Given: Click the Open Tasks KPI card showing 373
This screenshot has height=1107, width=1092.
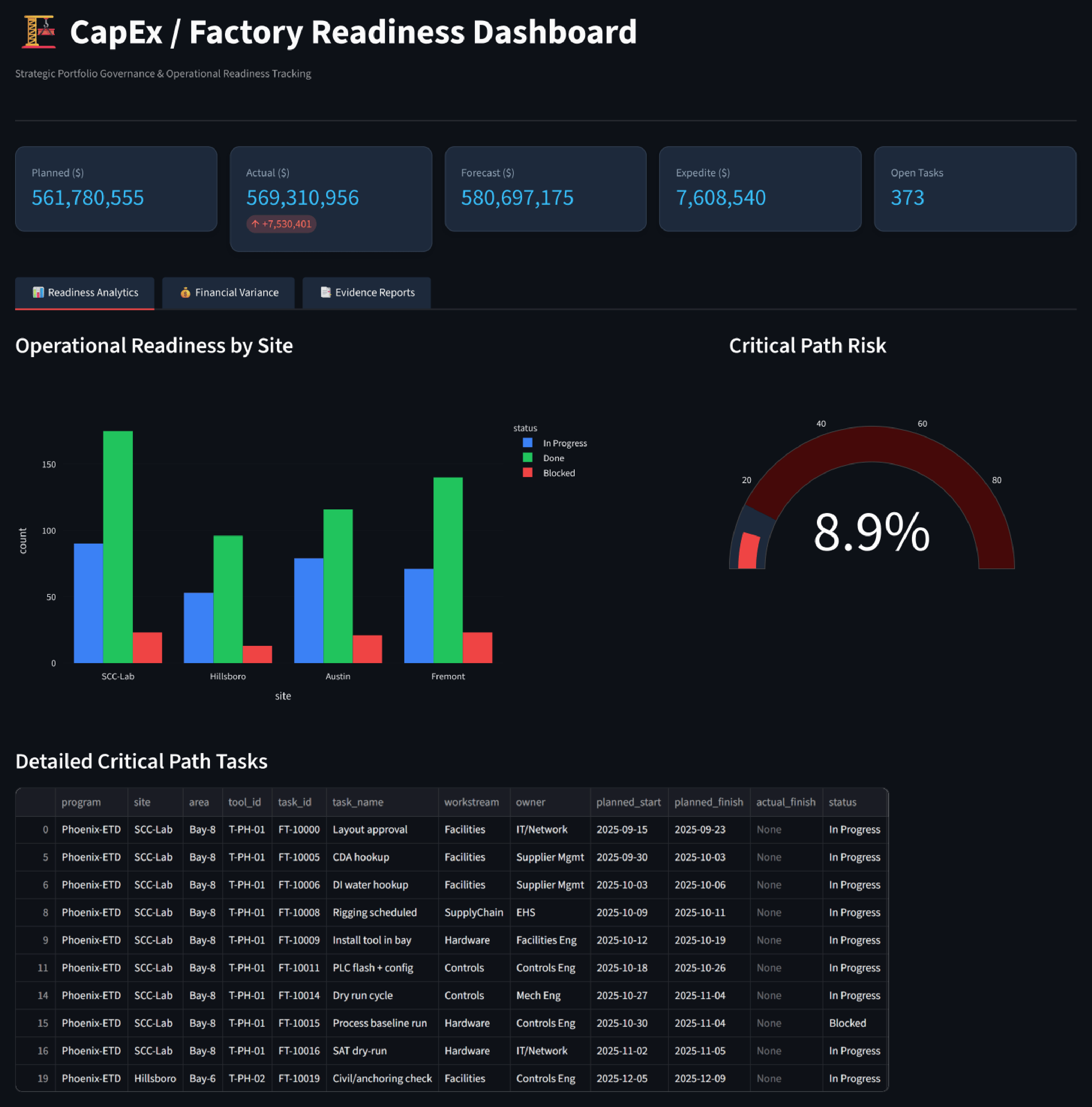Looking at the screenshot, I should [x=975, y=189].
